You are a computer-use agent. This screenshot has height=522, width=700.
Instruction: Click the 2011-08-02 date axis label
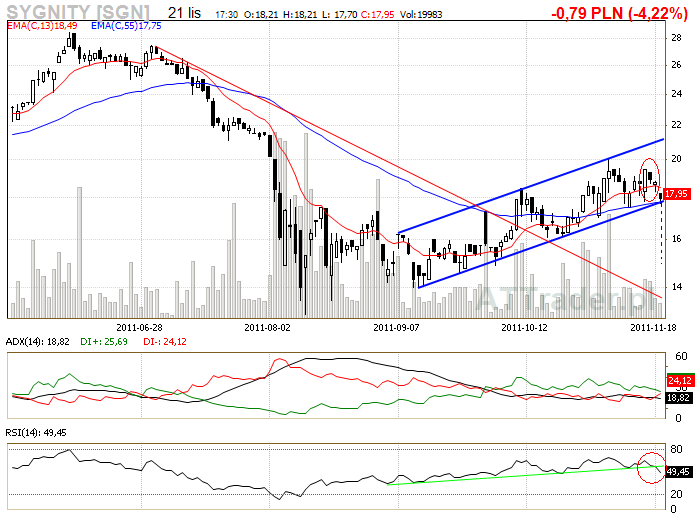[x=267, y=327]
